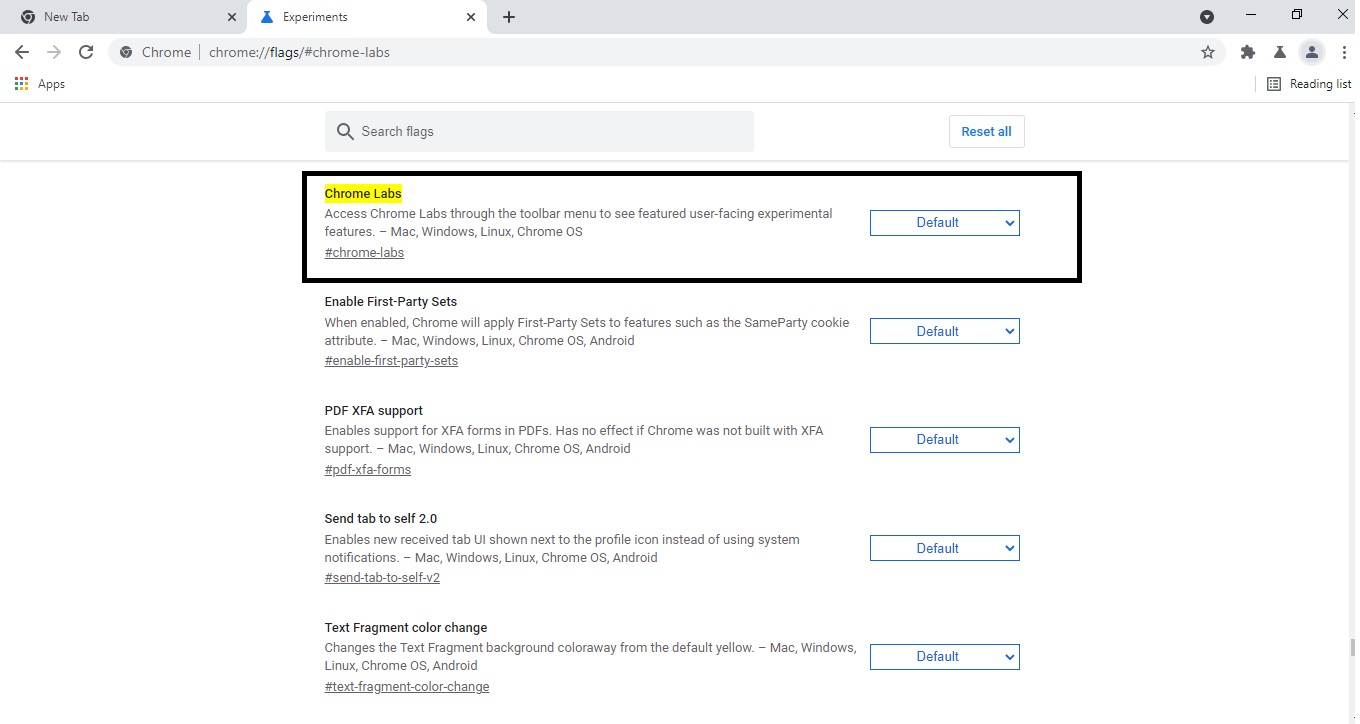Open the PDF XFA support dropdown

tap(944, 439)
